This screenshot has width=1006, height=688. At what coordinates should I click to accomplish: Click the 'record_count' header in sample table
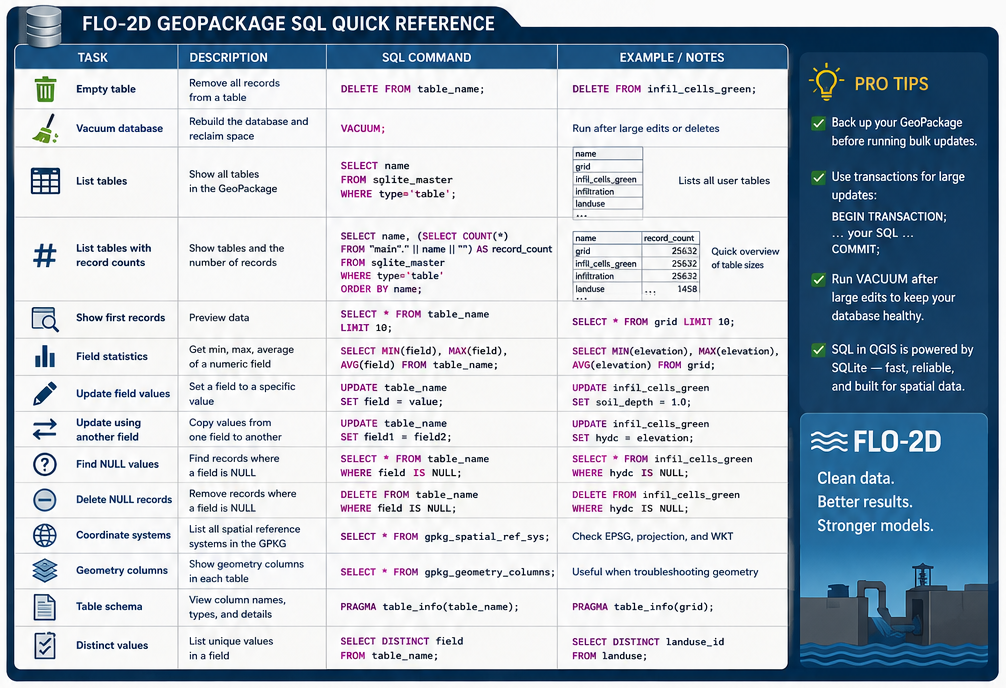point(669,238)
